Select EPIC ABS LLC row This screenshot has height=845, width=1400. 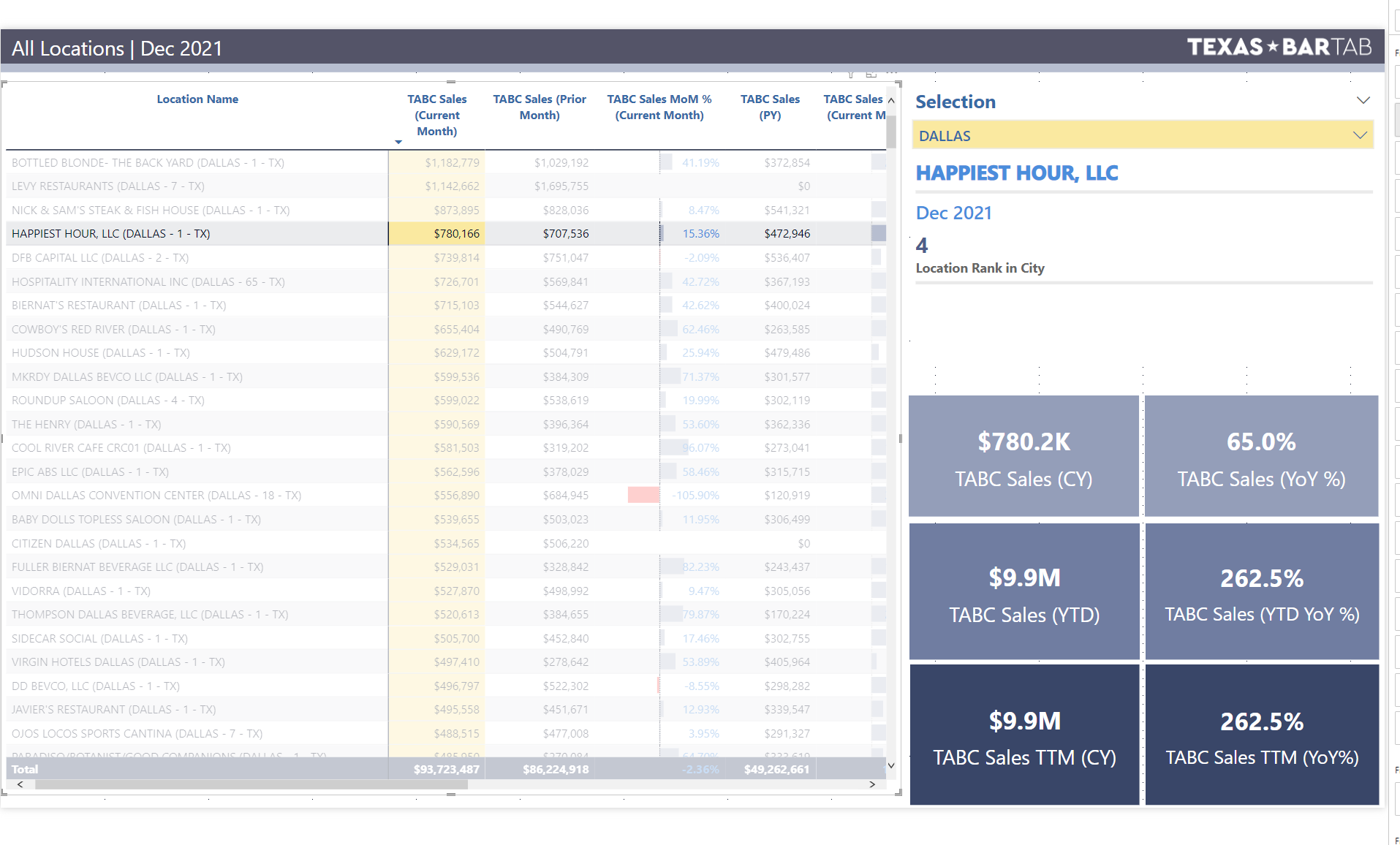[x=446, y=471]
